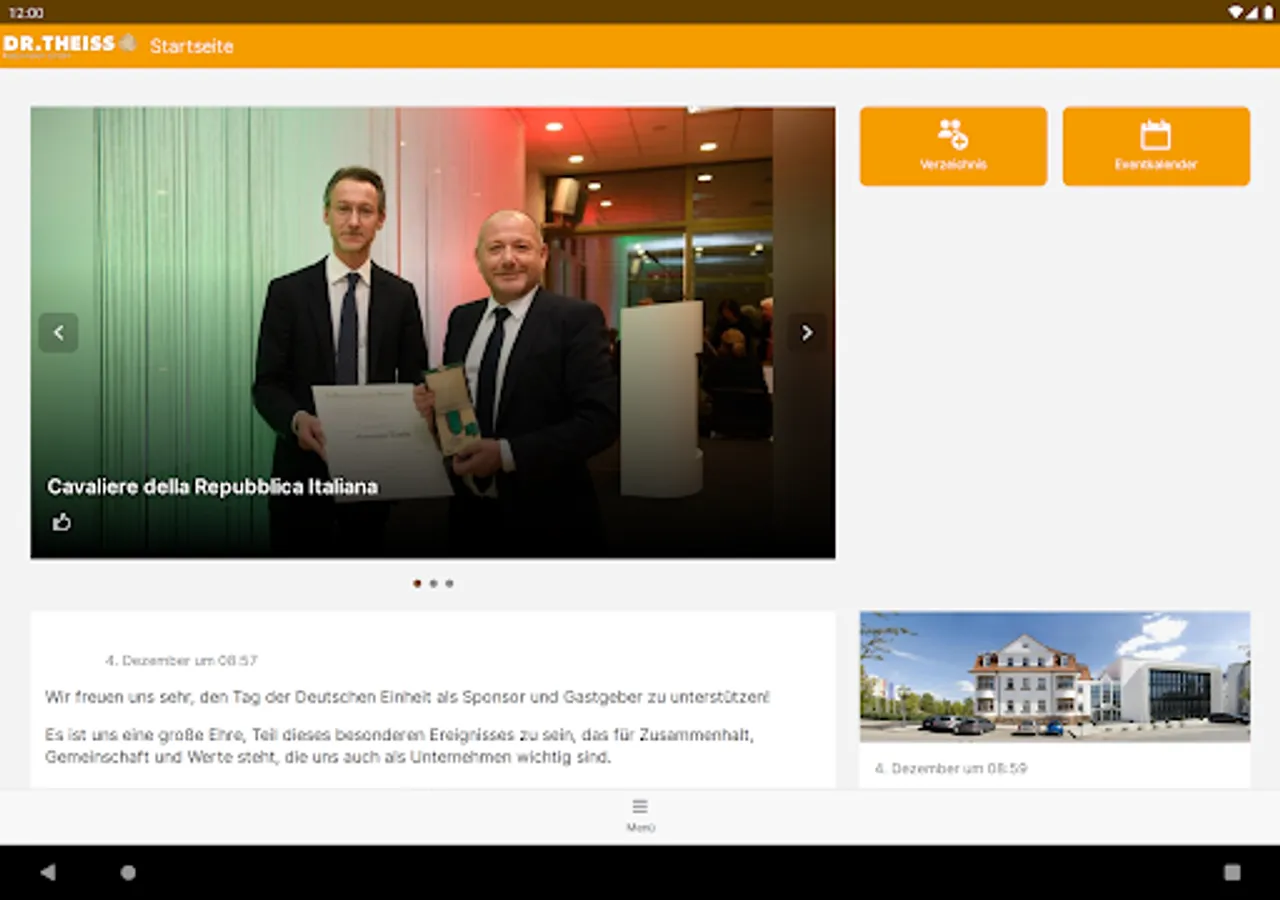1280x900 pixels.
Task: Go to previous slide with left chevron
Action: tap(58, 332)
